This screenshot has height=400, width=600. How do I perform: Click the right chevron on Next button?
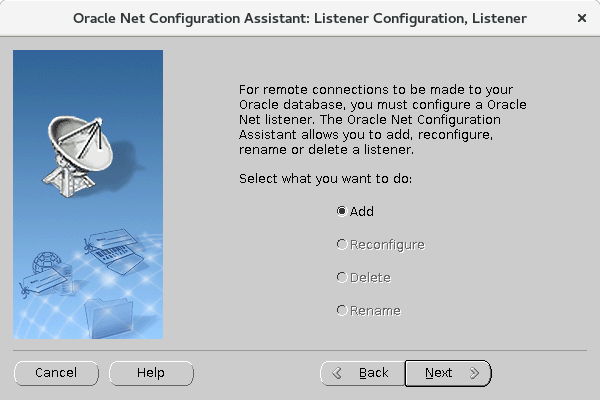point(474,373)
